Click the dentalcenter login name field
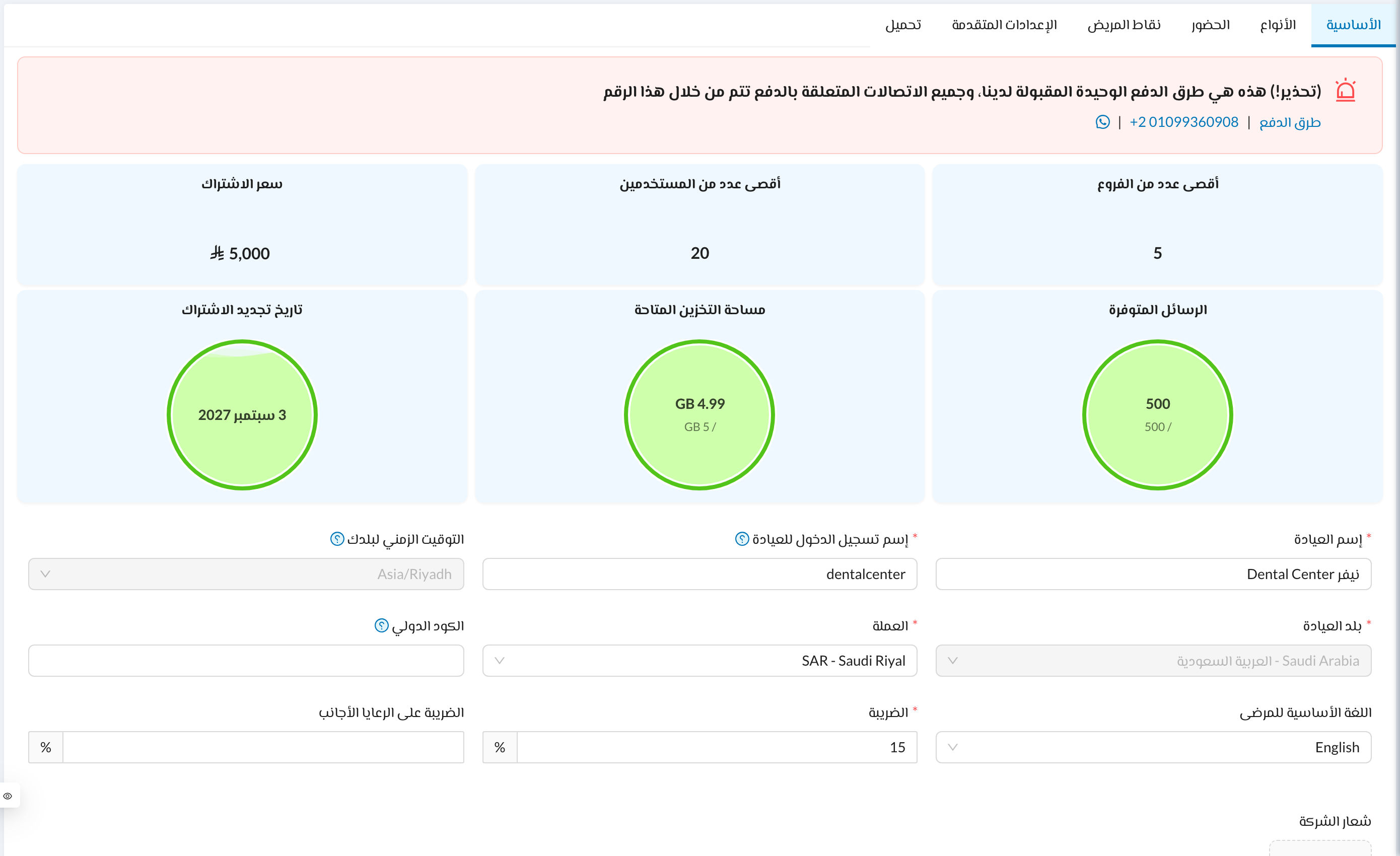 tap(699, 574)
